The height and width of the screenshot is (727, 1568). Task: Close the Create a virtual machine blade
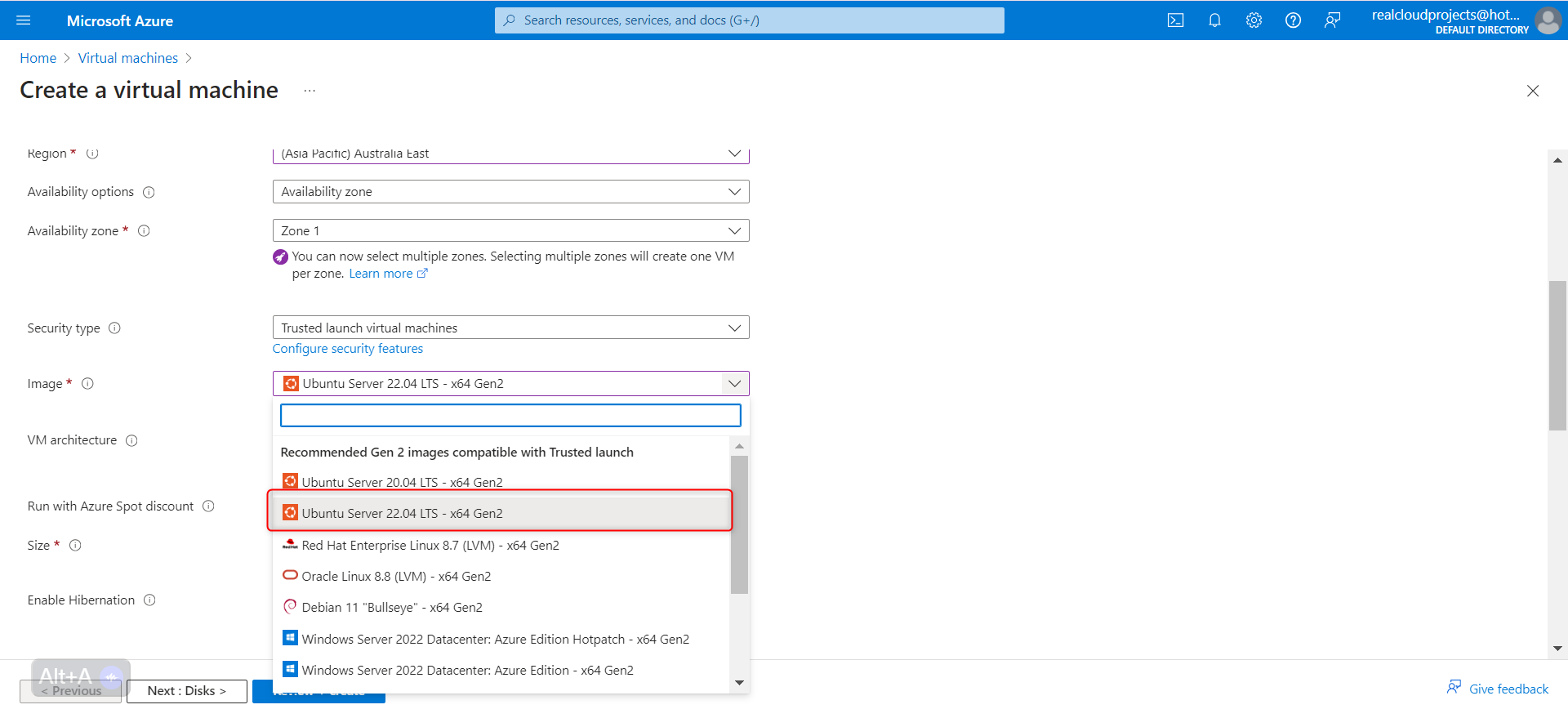[1533, 91]
